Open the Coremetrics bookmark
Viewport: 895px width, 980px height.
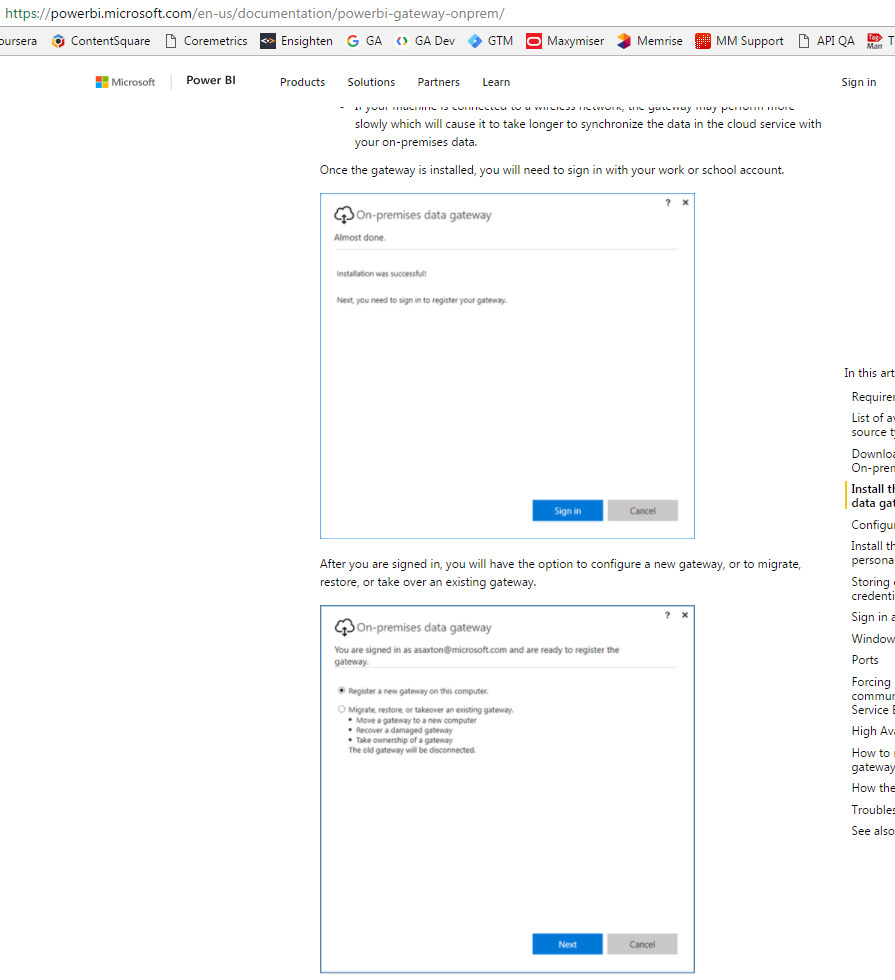pyautogui.click(x=206, y=41)
